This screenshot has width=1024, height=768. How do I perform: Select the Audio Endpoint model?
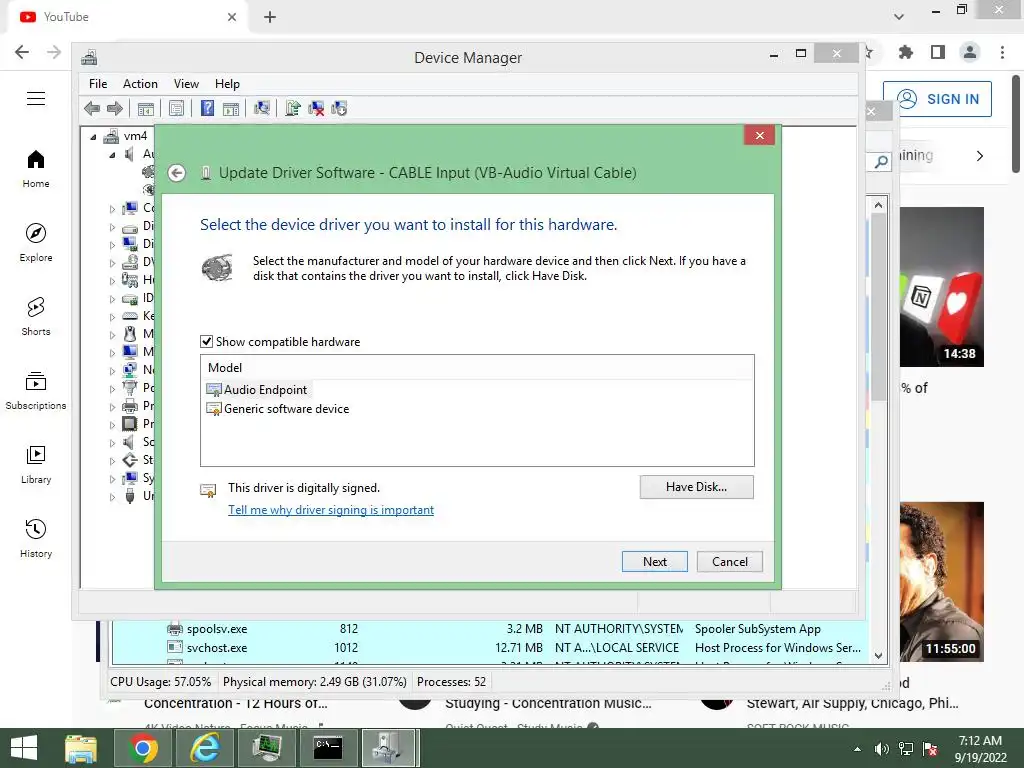(x=257, y=390)
